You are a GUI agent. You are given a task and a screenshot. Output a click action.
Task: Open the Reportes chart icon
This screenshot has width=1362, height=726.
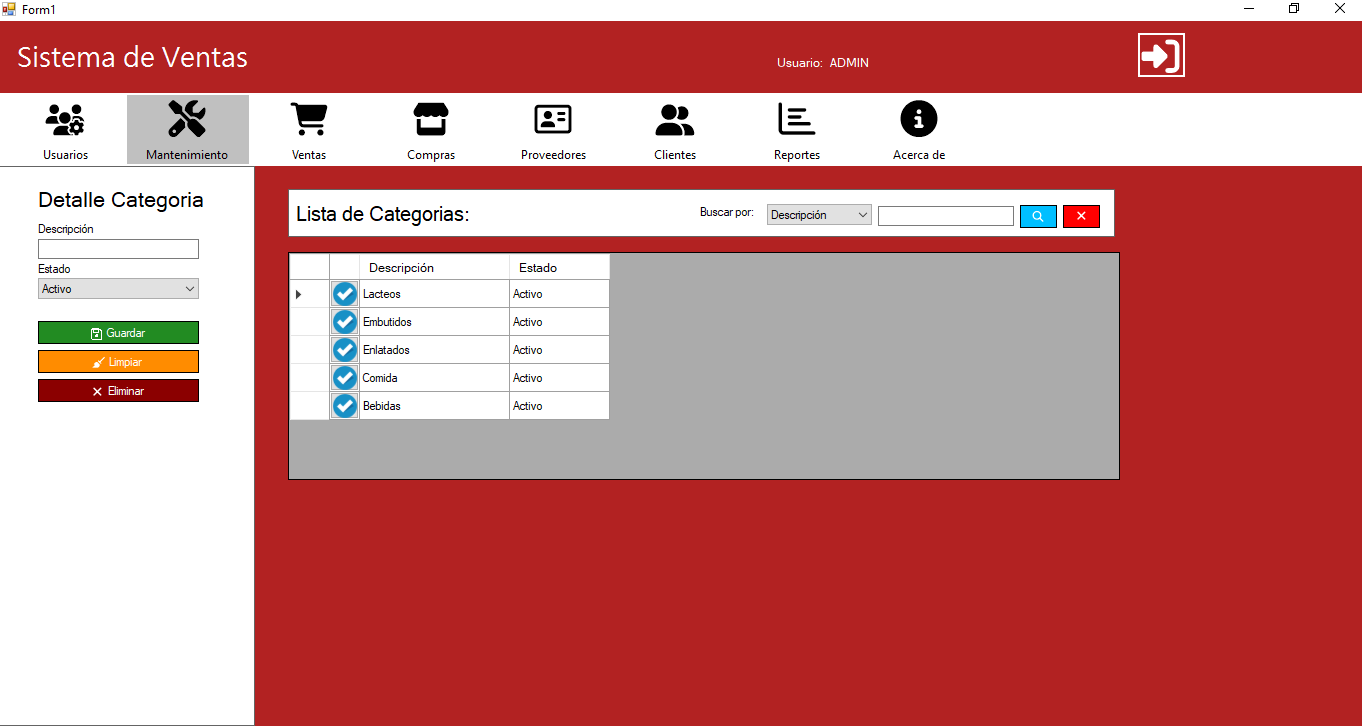coord(797,120)
